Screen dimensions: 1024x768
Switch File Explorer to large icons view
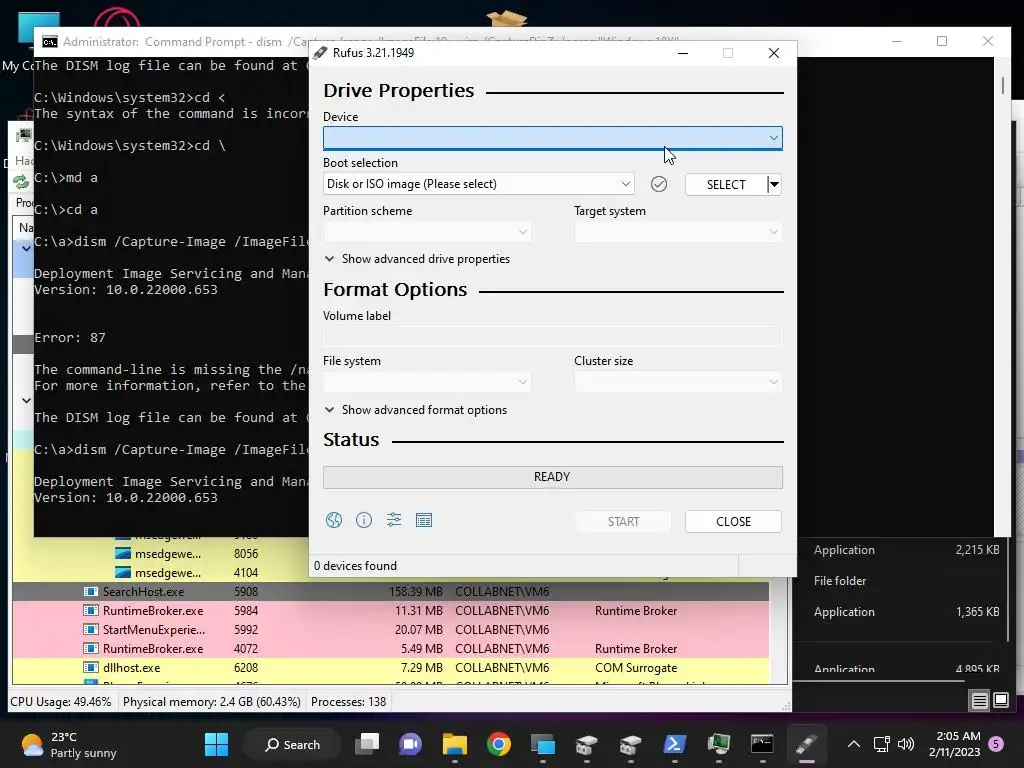pos(1001,701)
